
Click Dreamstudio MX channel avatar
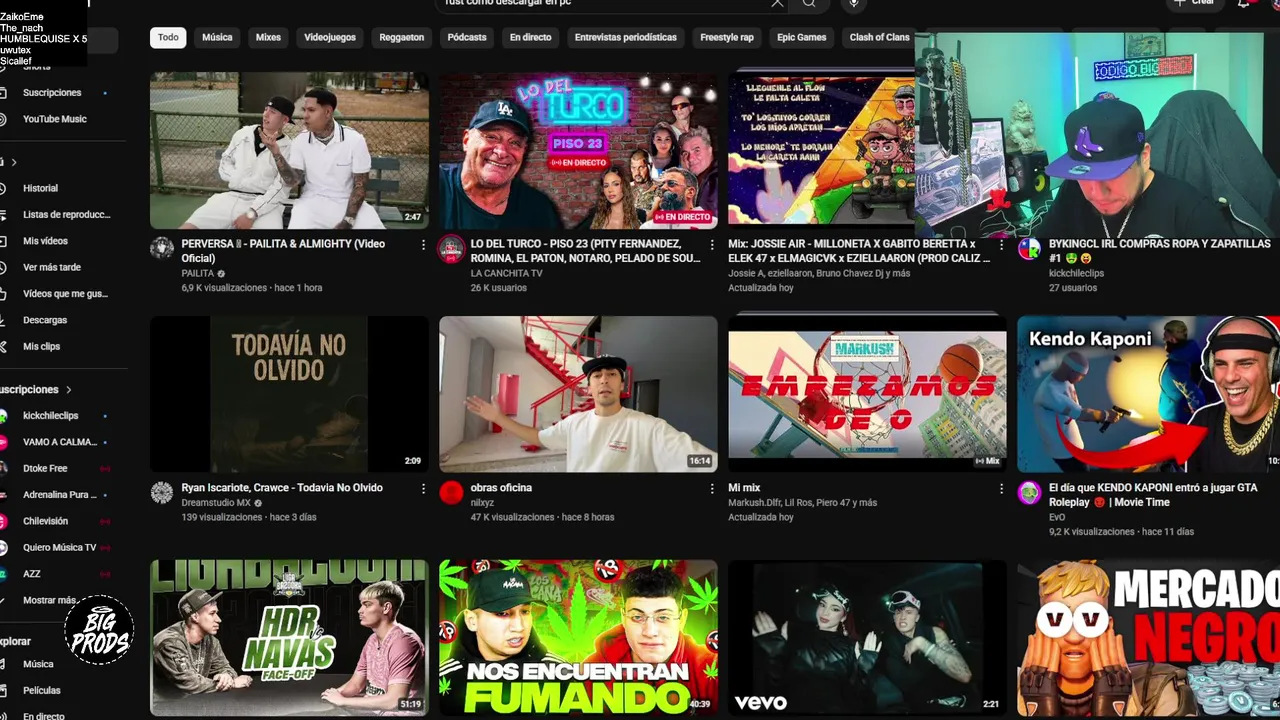[x=162, y=492]
